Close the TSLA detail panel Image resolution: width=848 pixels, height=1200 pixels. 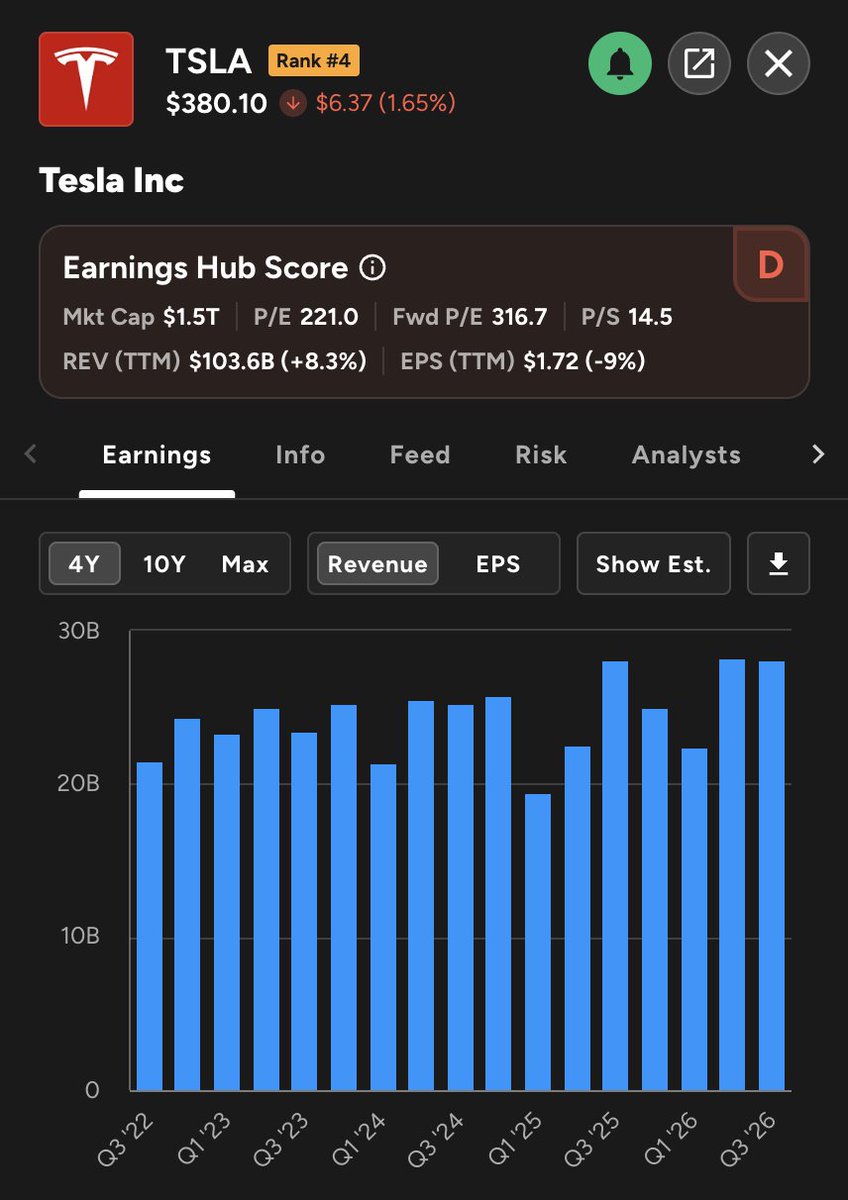[778, 64]
